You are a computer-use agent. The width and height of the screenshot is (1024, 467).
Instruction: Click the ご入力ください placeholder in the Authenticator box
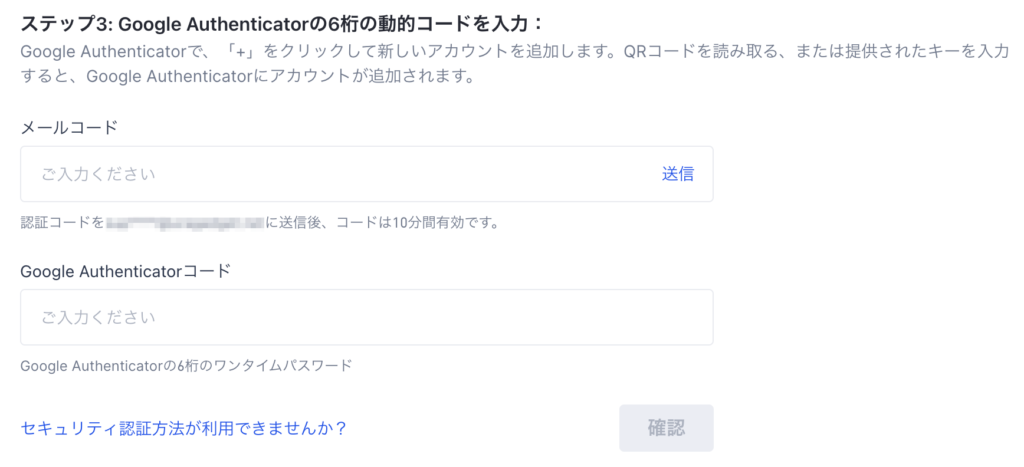99,317
